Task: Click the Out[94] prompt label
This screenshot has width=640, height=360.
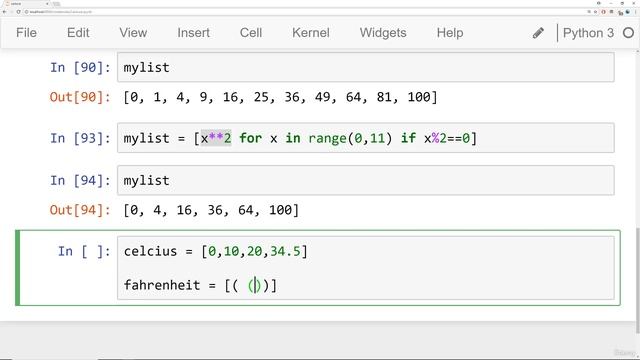Action: tap(80, 210)
